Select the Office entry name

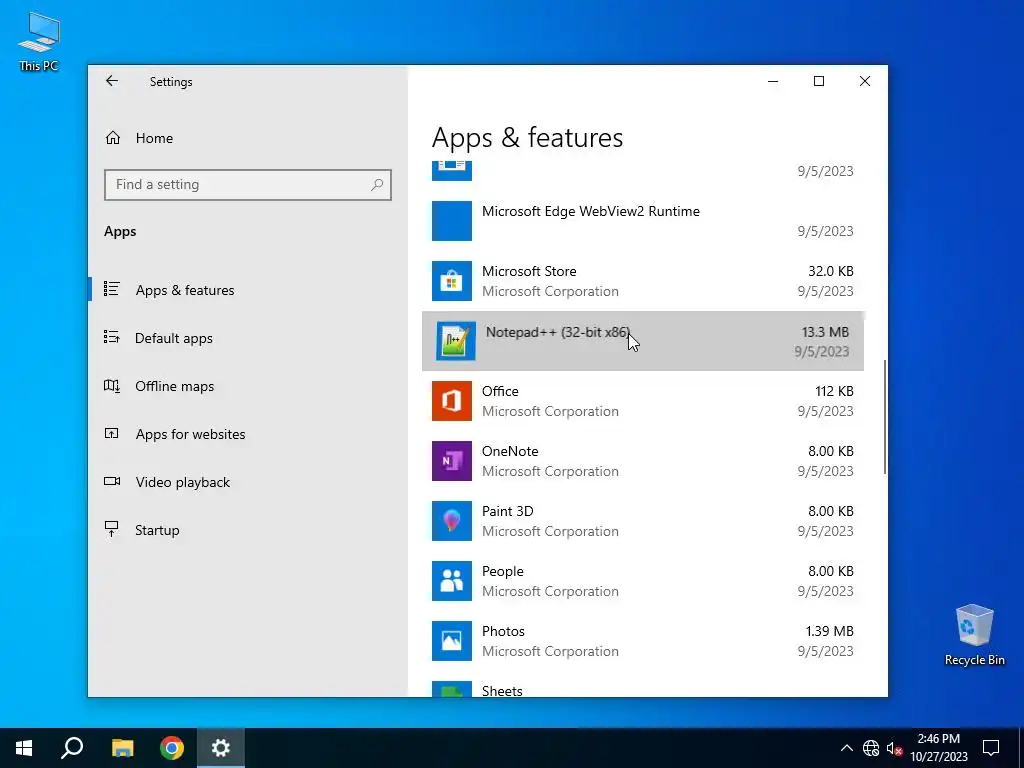(500, 391)
